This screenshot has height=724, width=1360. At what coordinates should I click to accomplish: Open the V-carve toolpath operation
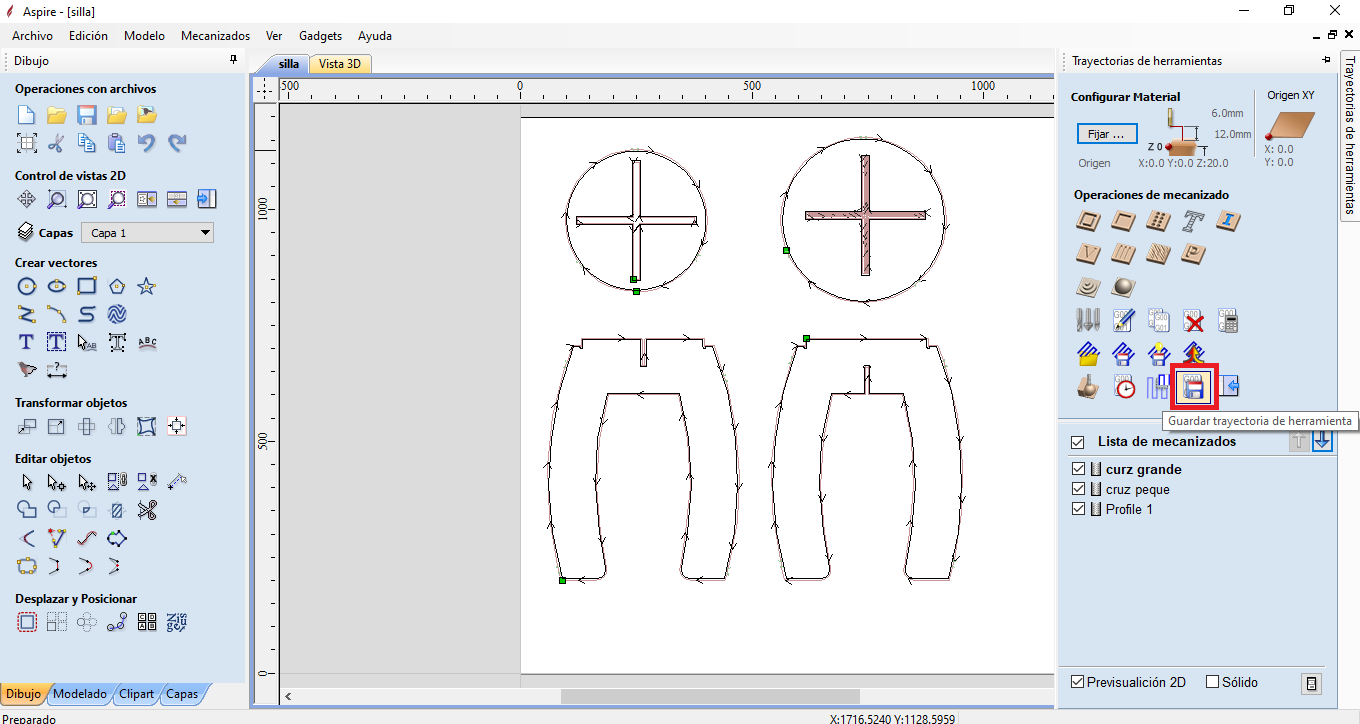tap(1088, 253)
